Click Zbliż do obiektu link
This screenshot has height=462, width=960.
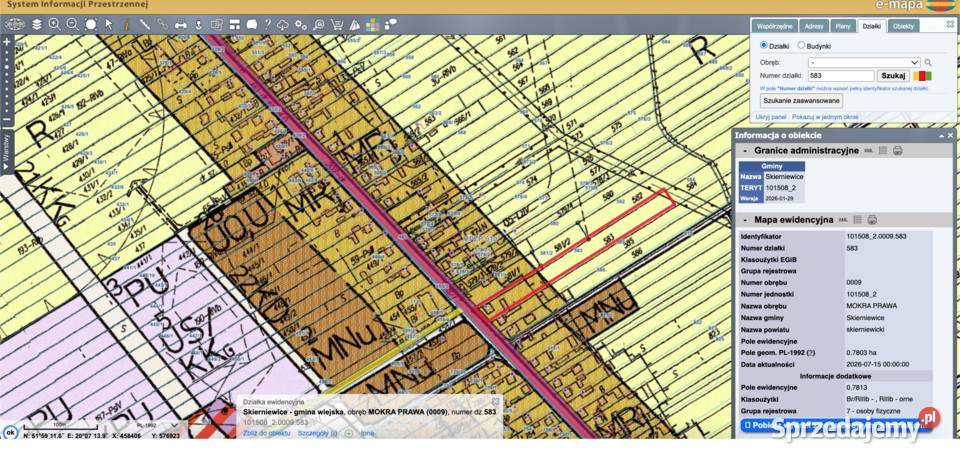266,433
